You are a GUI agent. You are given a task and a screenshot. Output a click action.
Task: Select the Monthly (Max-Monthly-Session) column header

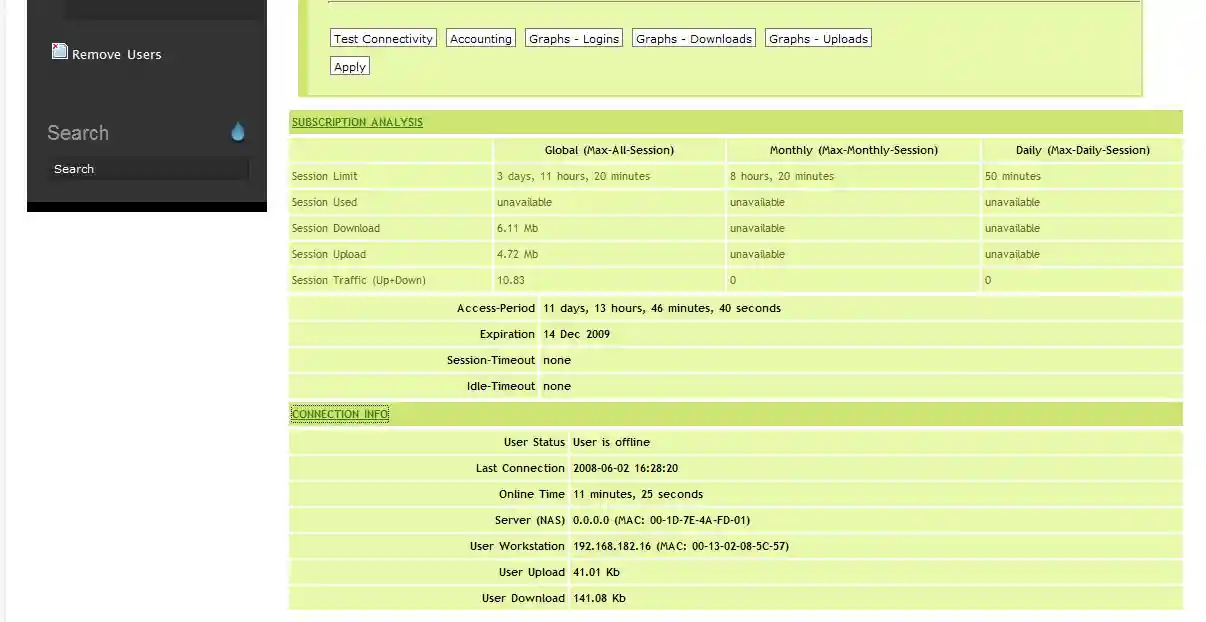pos(853,150)
